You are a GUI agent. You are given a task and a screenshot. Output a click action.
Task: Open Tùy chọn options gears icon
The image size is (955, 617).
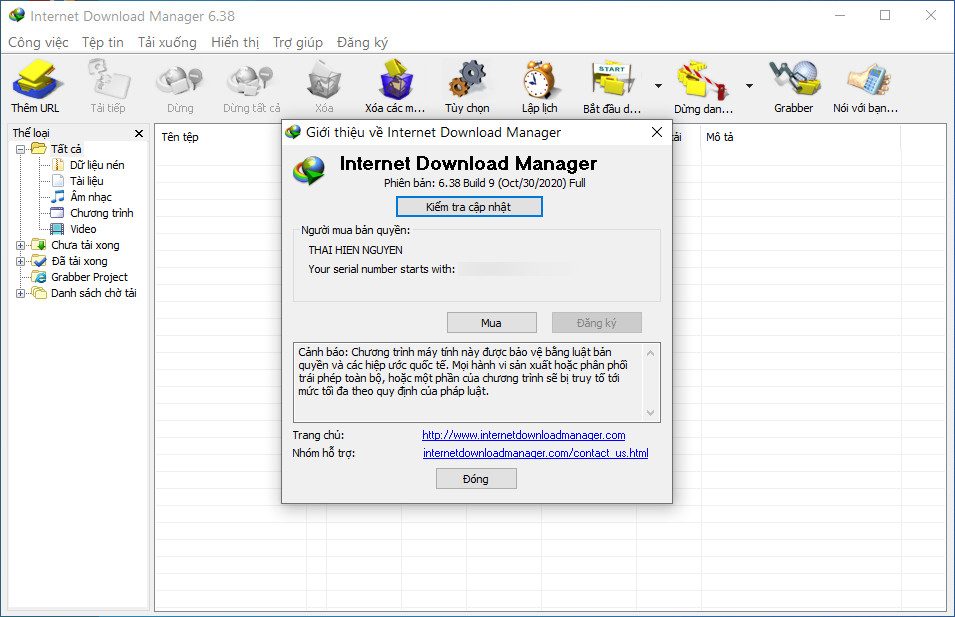click(467, 80)
